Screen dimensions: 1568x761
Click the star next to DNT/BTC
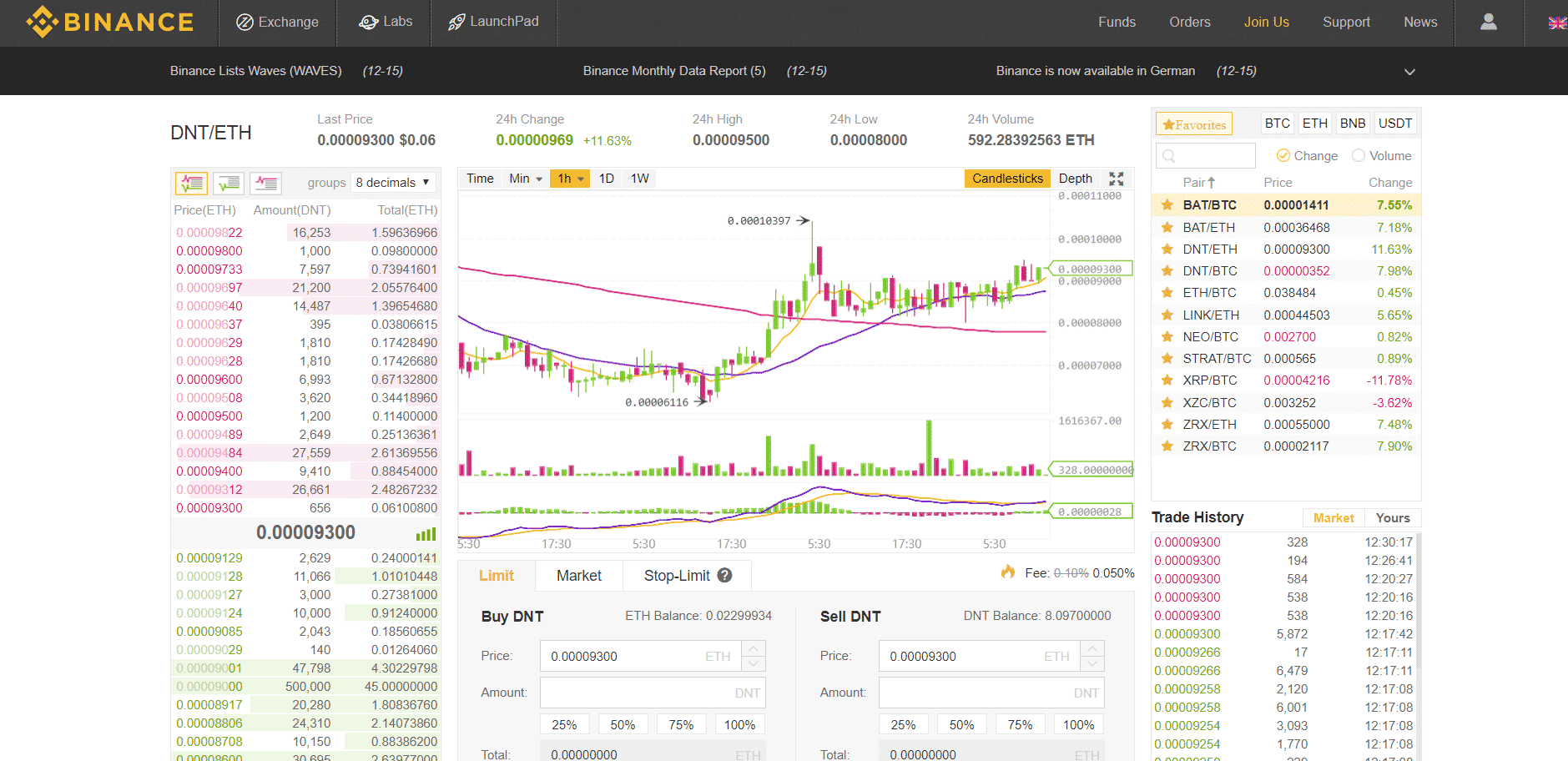click(1167, 270)
